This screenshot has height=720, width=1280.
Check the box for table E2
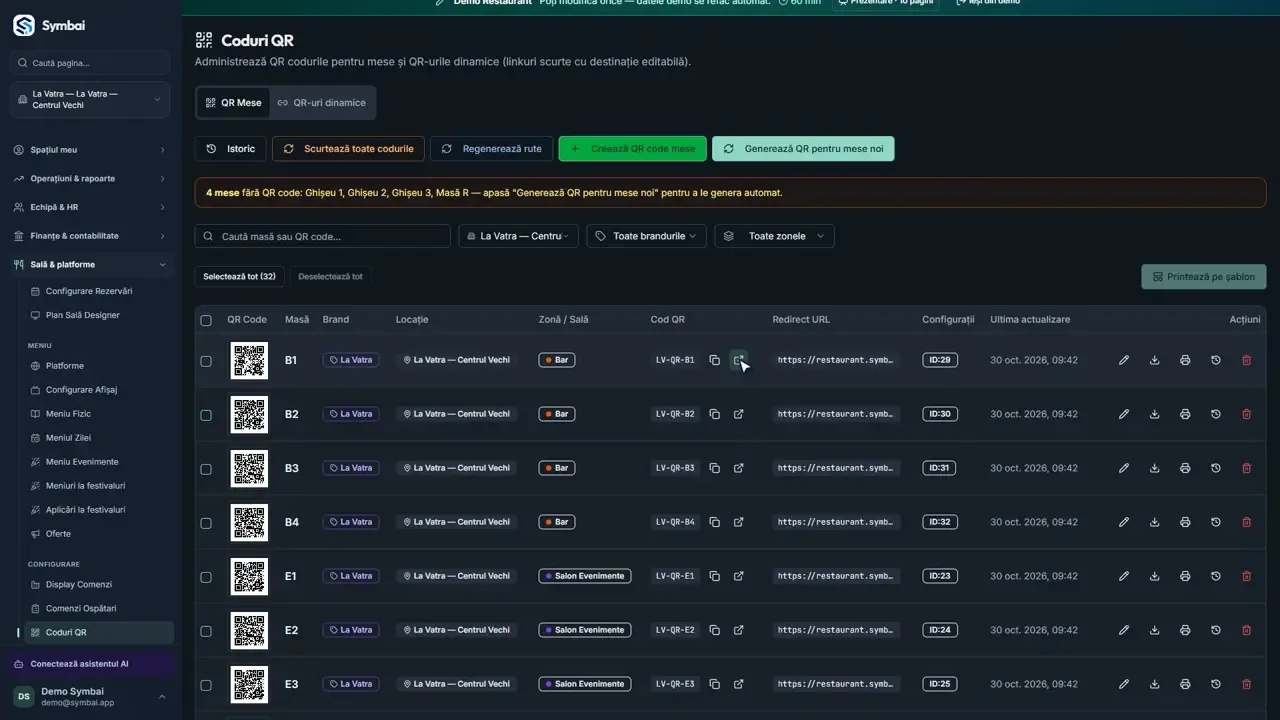tap(206, 631)
